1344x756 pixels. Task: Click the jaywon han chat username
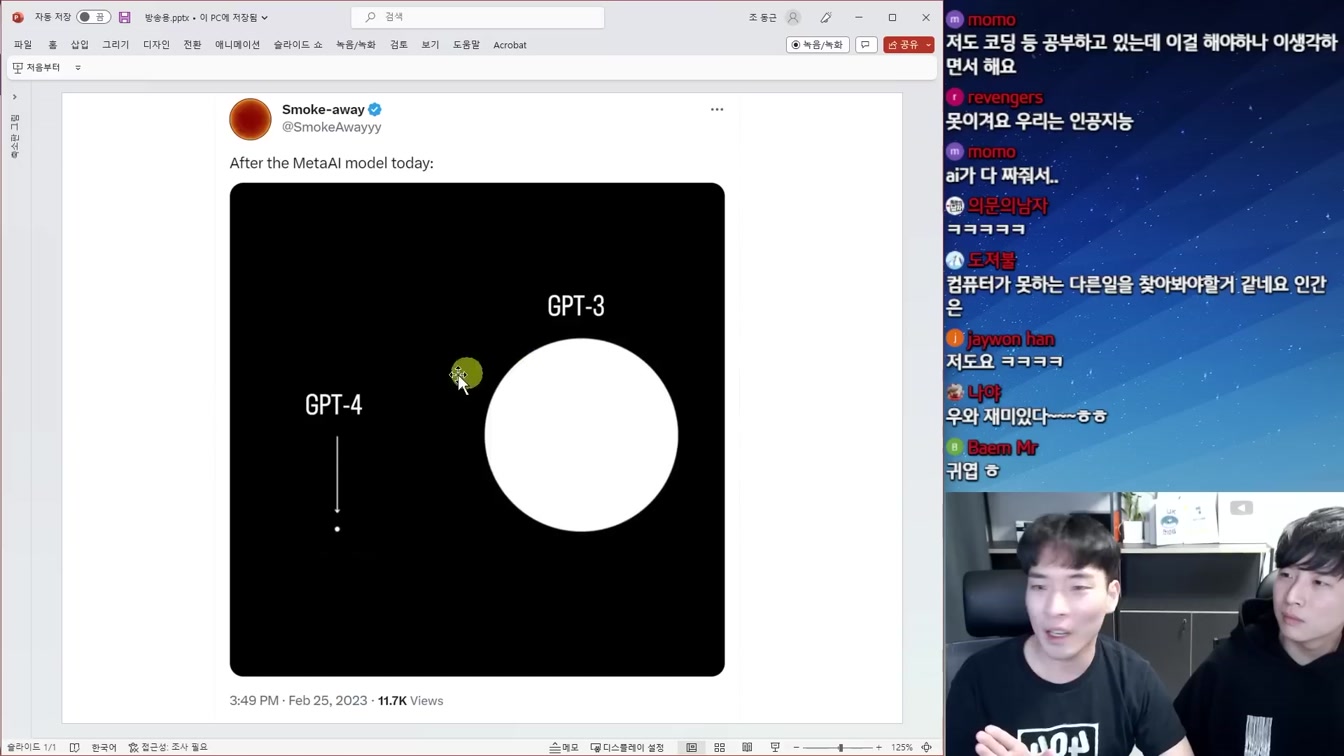1011,339
